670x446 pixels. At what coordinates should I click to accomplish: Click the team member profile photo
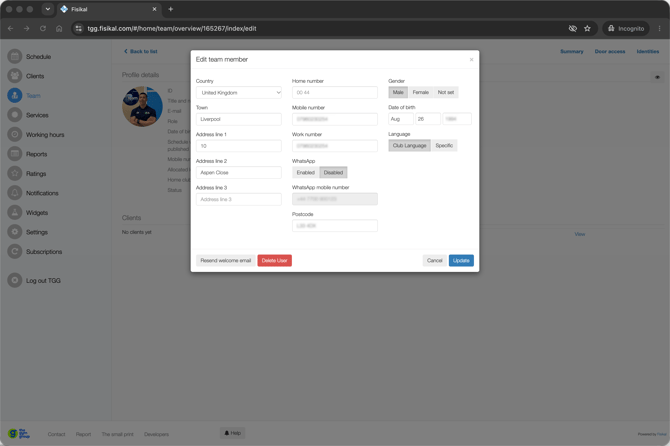click(142, 107)
